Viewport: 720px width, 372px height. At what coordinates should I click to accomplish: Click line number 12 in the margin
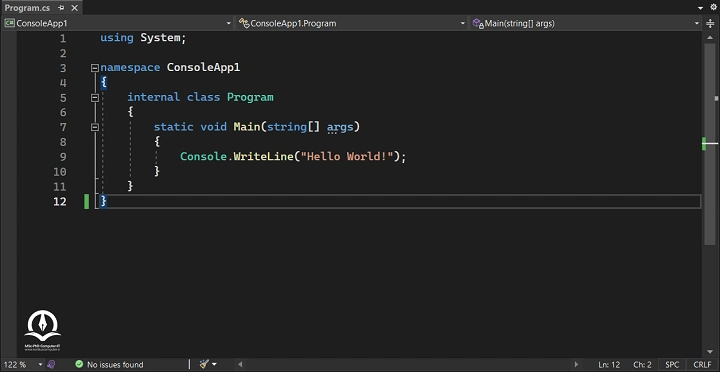(x=60, y=201)
